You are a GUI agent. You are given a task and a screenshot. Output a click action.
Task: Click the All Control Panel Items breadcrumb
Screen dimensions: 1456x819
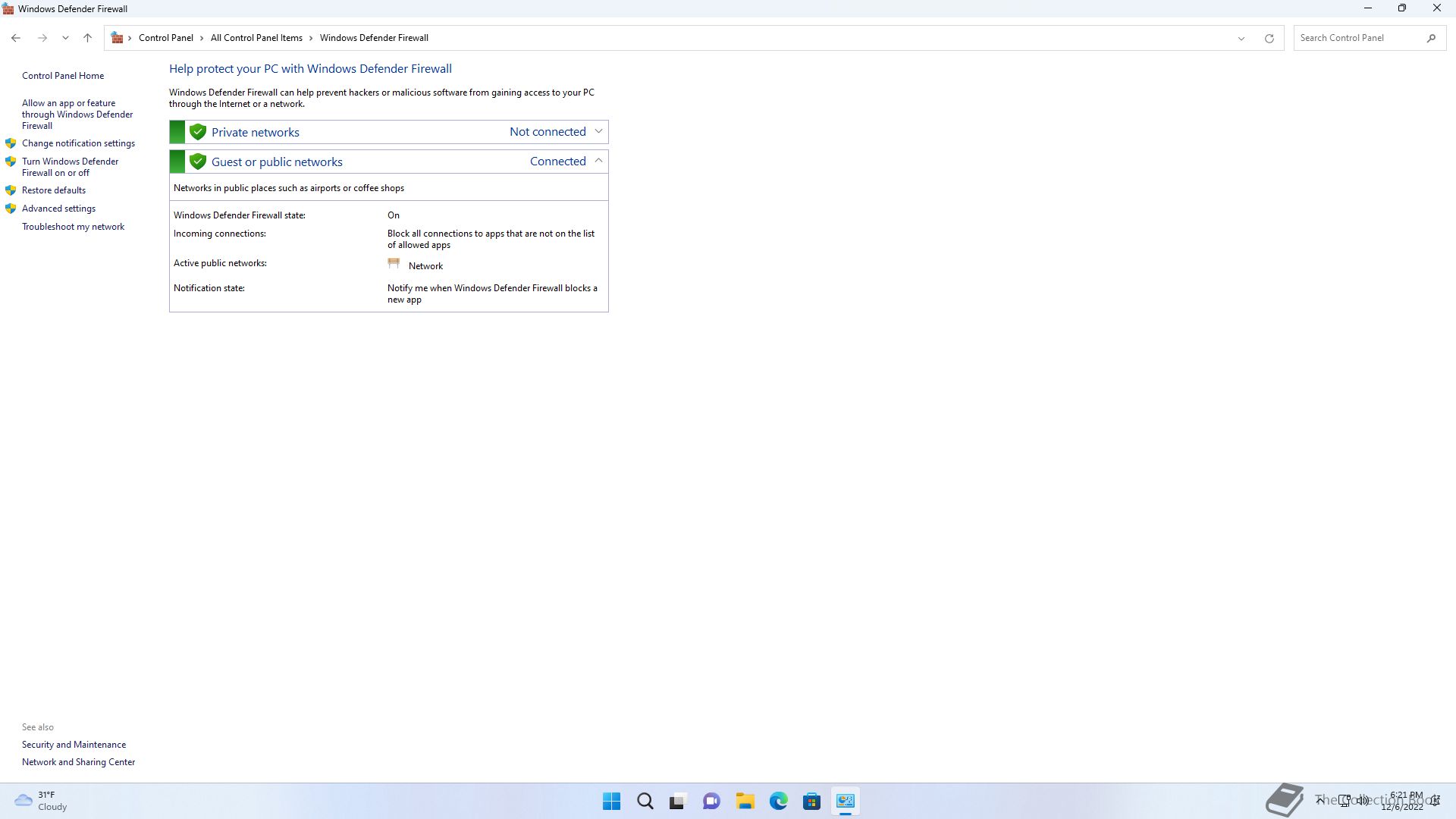pos(256,38)
